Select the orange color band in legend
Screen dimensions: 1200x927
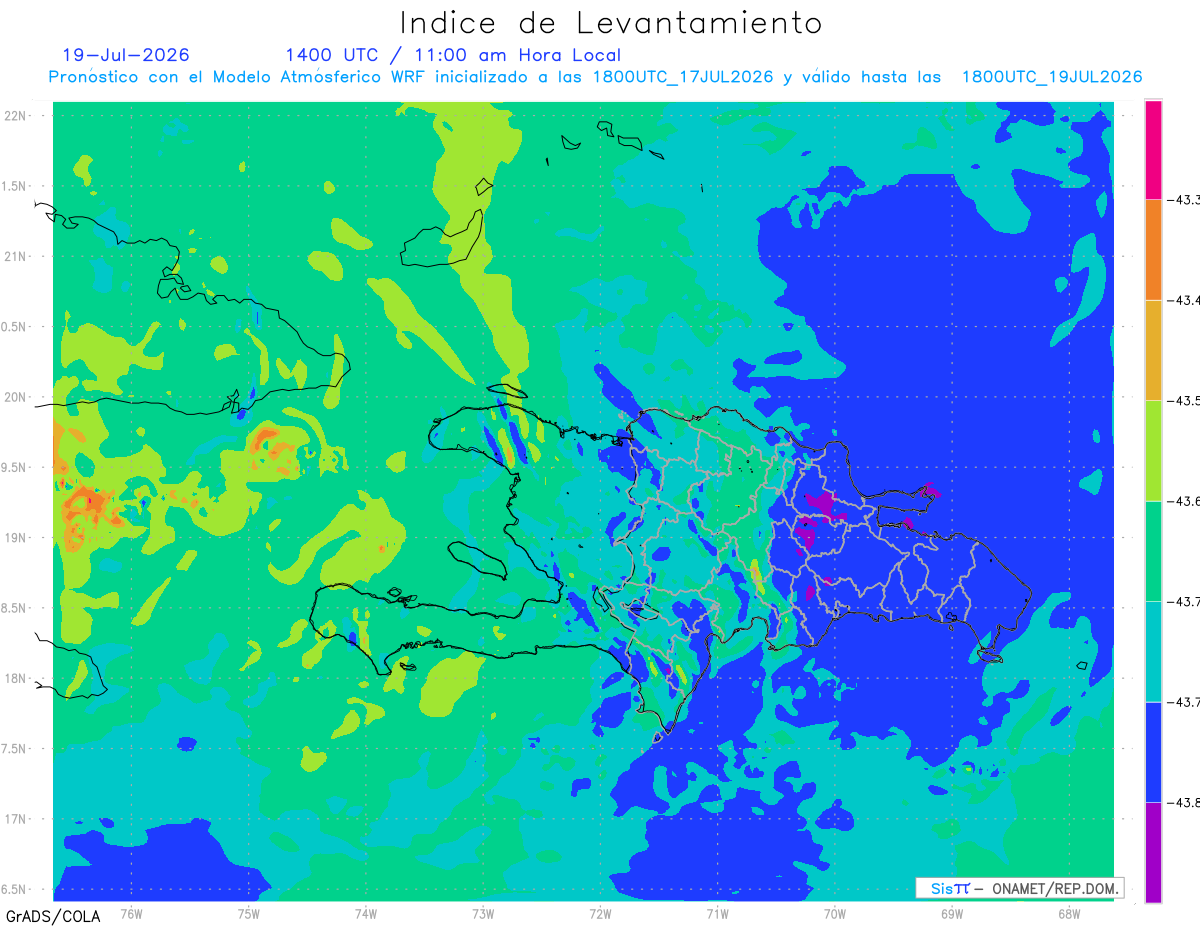1153,249
